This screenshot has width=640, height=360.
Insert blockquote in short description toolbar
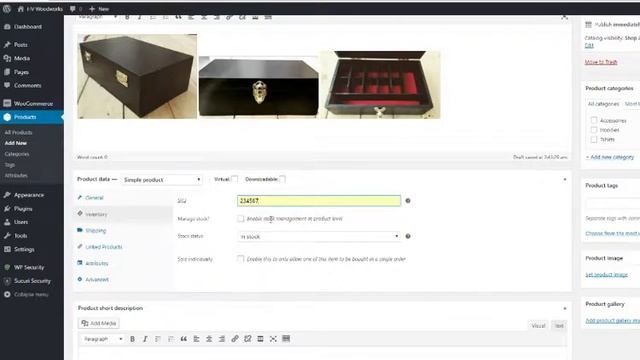pyautogui.click(x=184, y=339)
